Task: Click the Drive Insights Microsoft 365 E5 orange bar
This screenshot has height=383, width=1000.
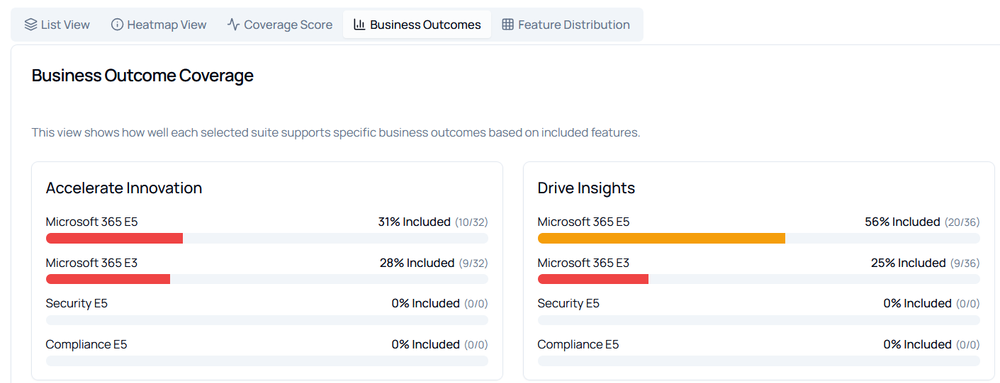Action: coord(661,238)
